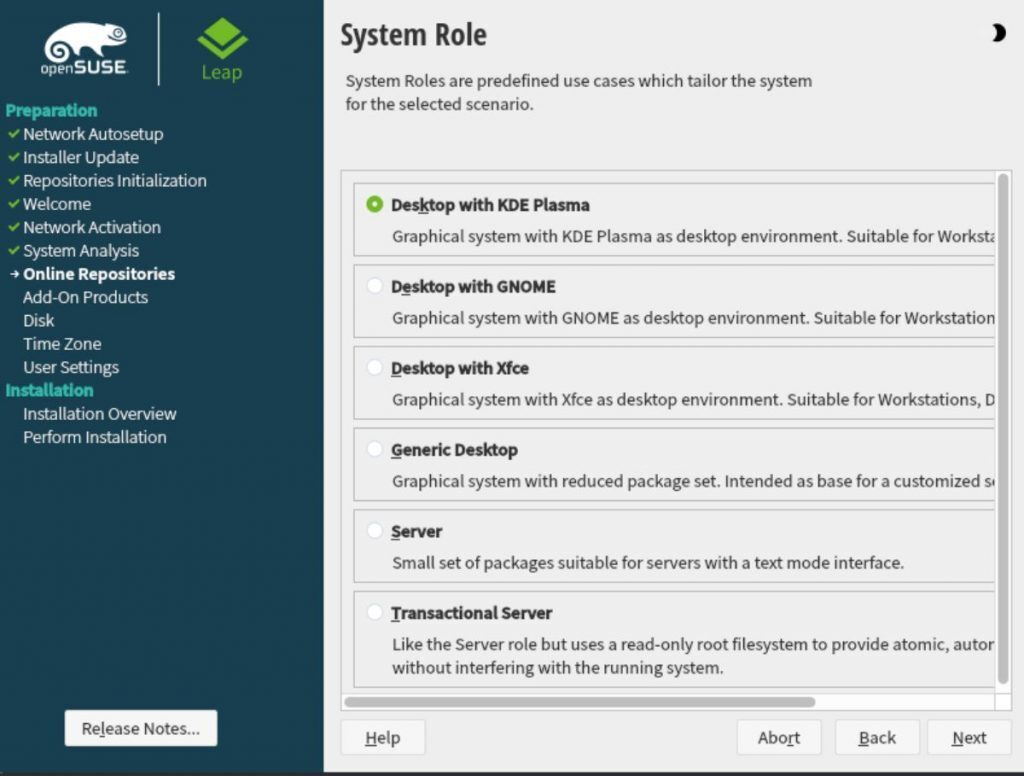Open the Release Notes dialog

pyautogui.click(x=140, y=728)
